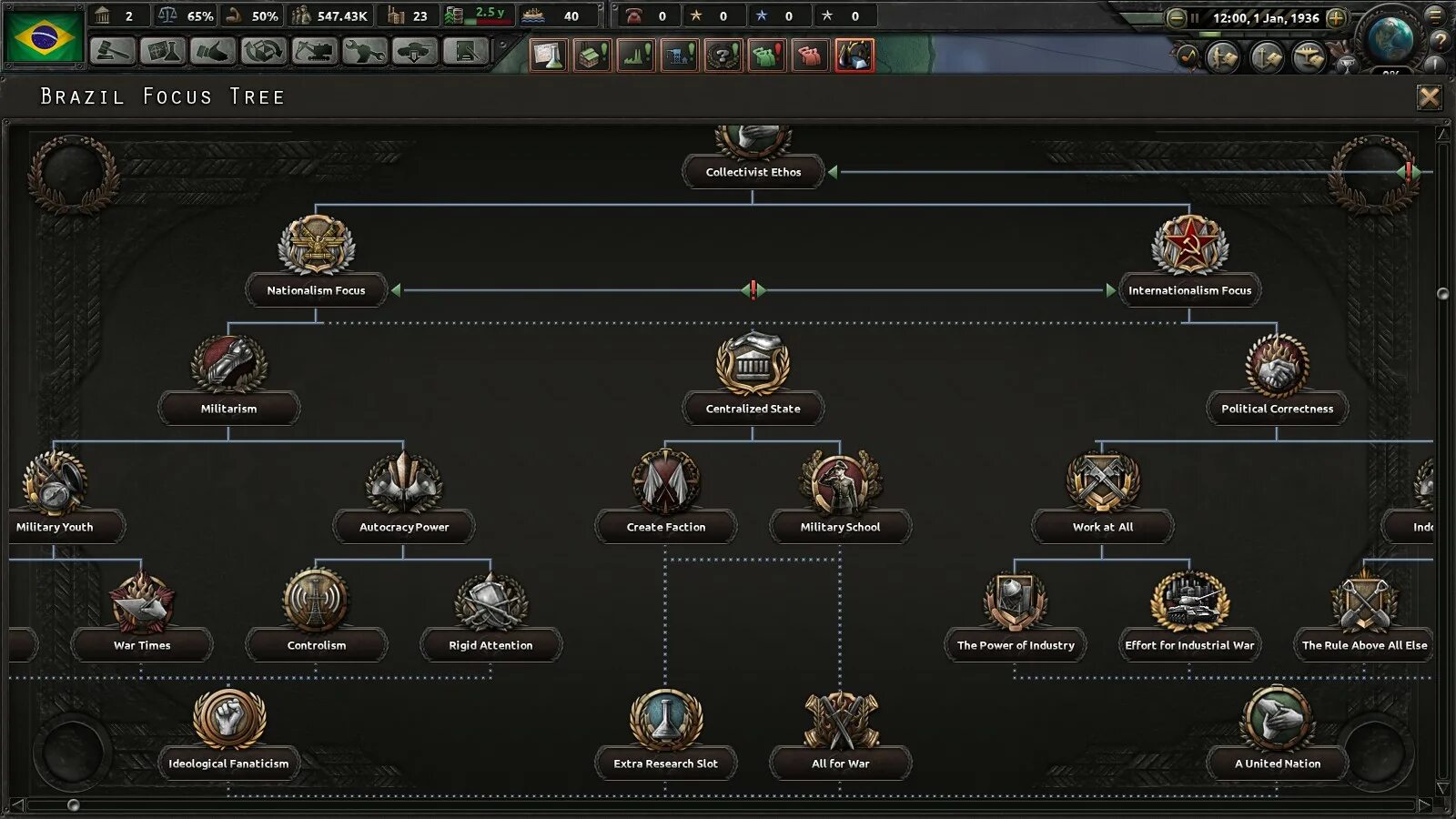Open the political decisions gavel button

pos(113,52)
